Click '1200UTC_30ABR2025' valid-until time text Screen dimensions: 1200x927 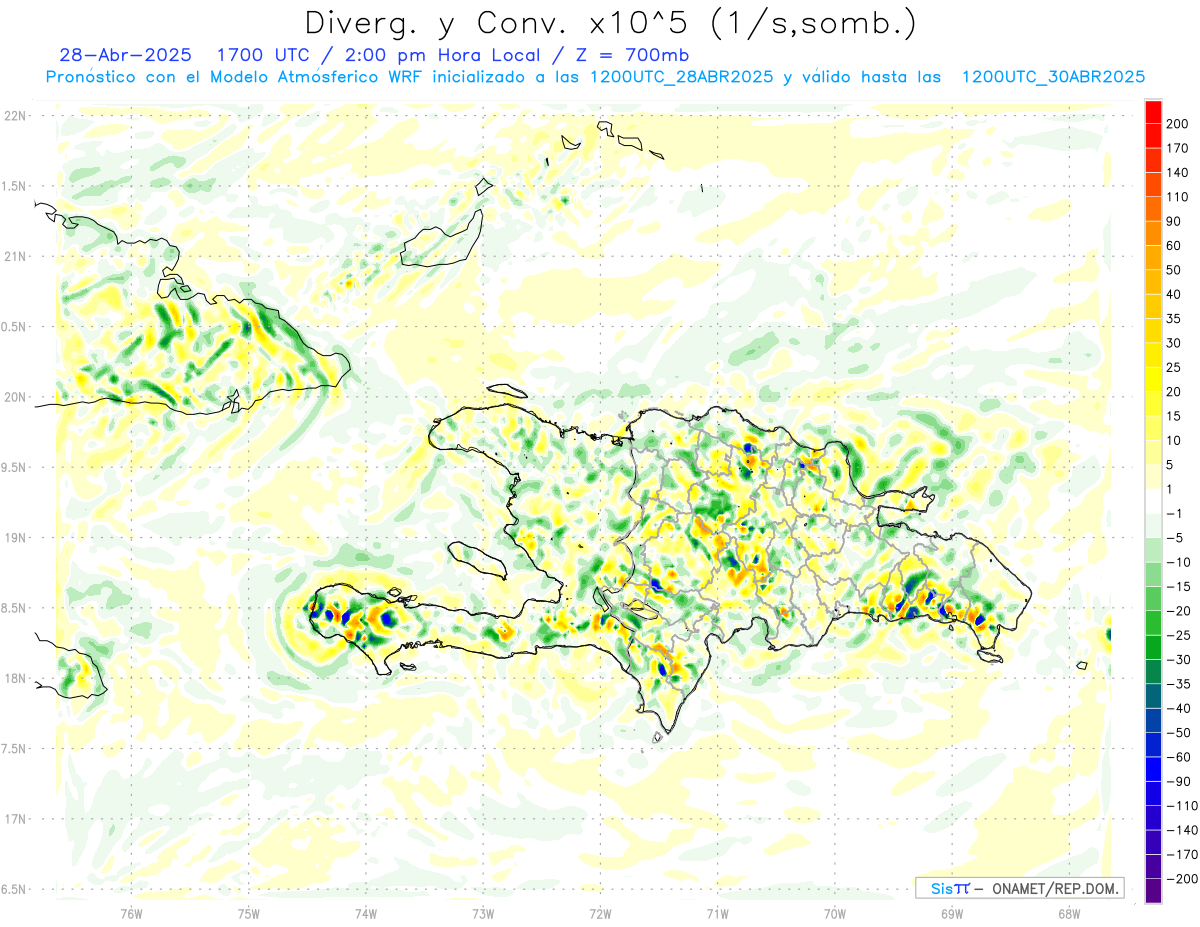point(1053,77)
